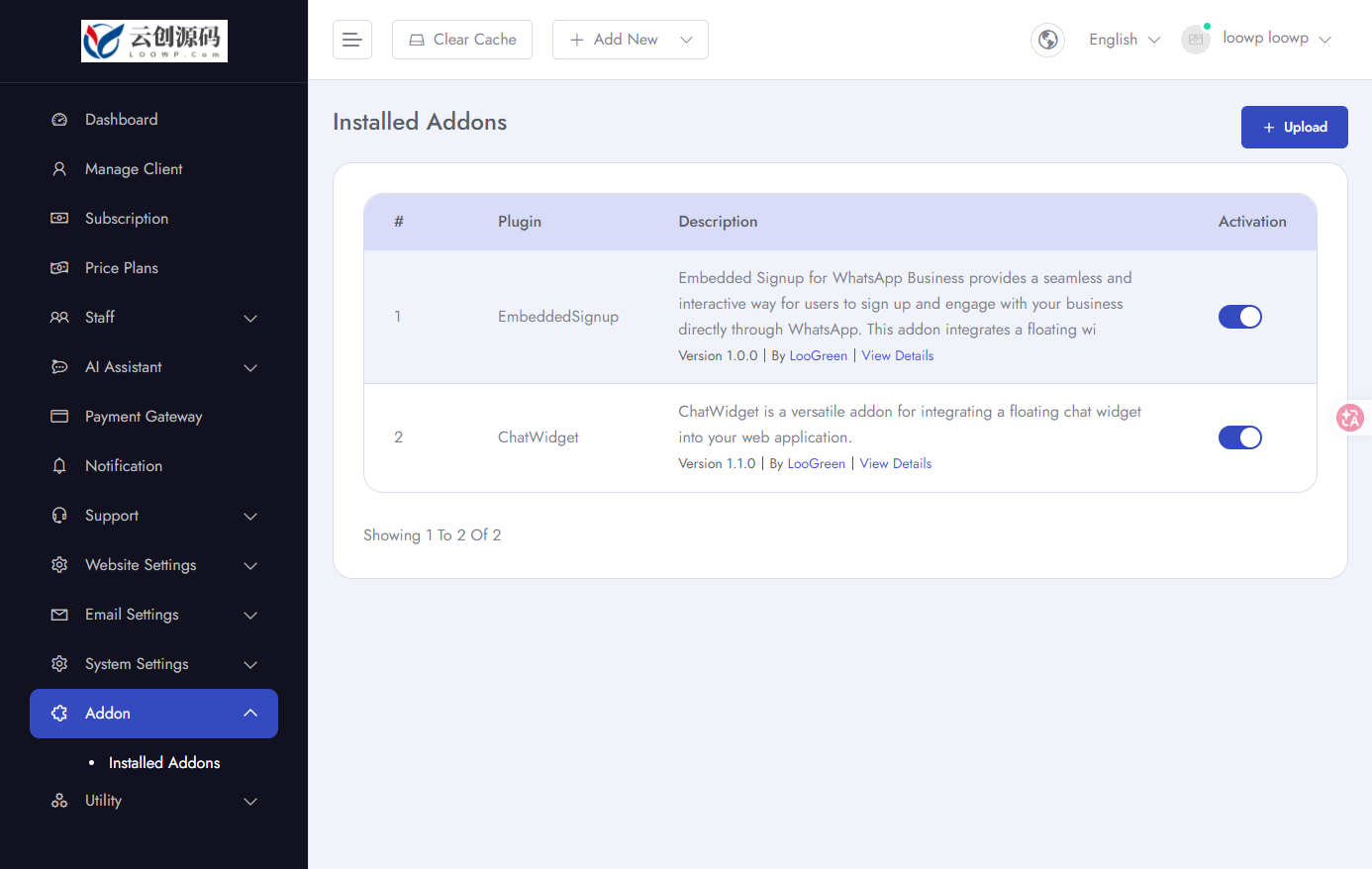Open the Add New dropdown

coord(631,40)
